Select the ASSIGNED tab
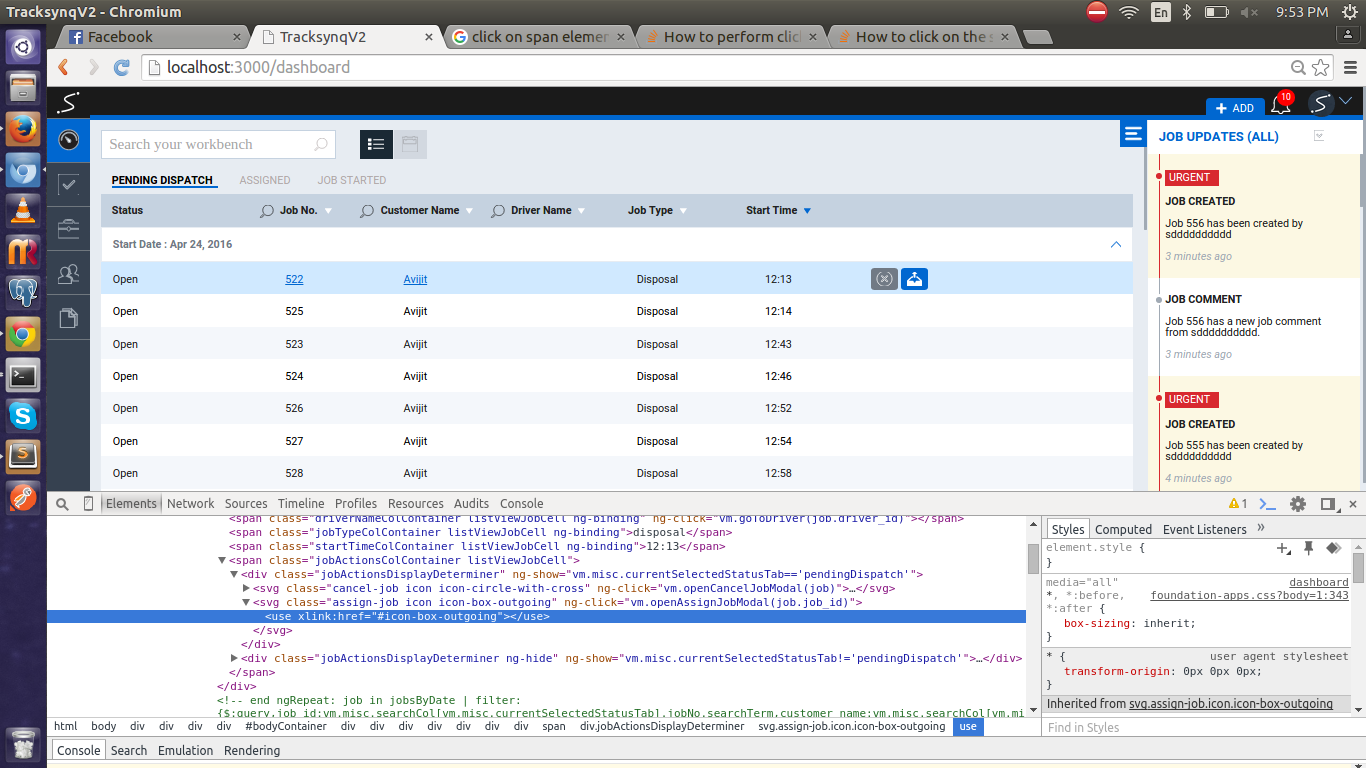1366x768 pixels. click(265, 180)
